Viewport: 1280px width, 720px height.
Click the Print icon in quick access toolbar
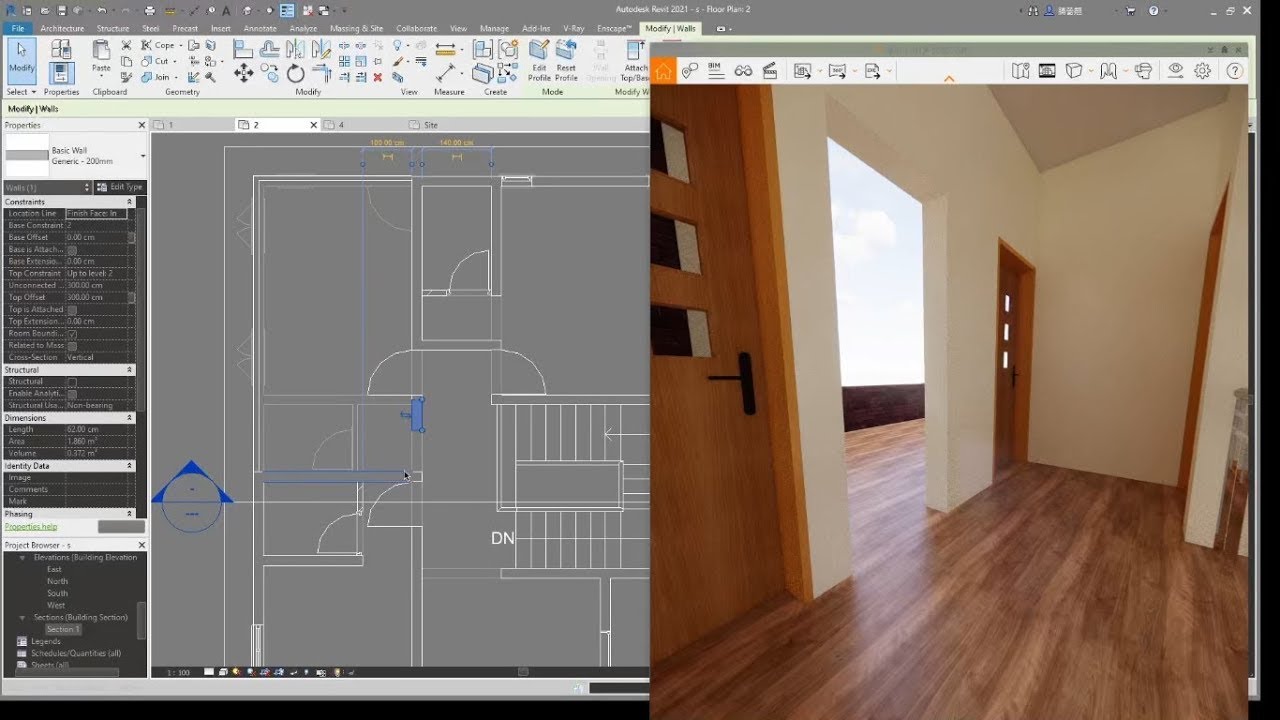[x=150, y=11]
